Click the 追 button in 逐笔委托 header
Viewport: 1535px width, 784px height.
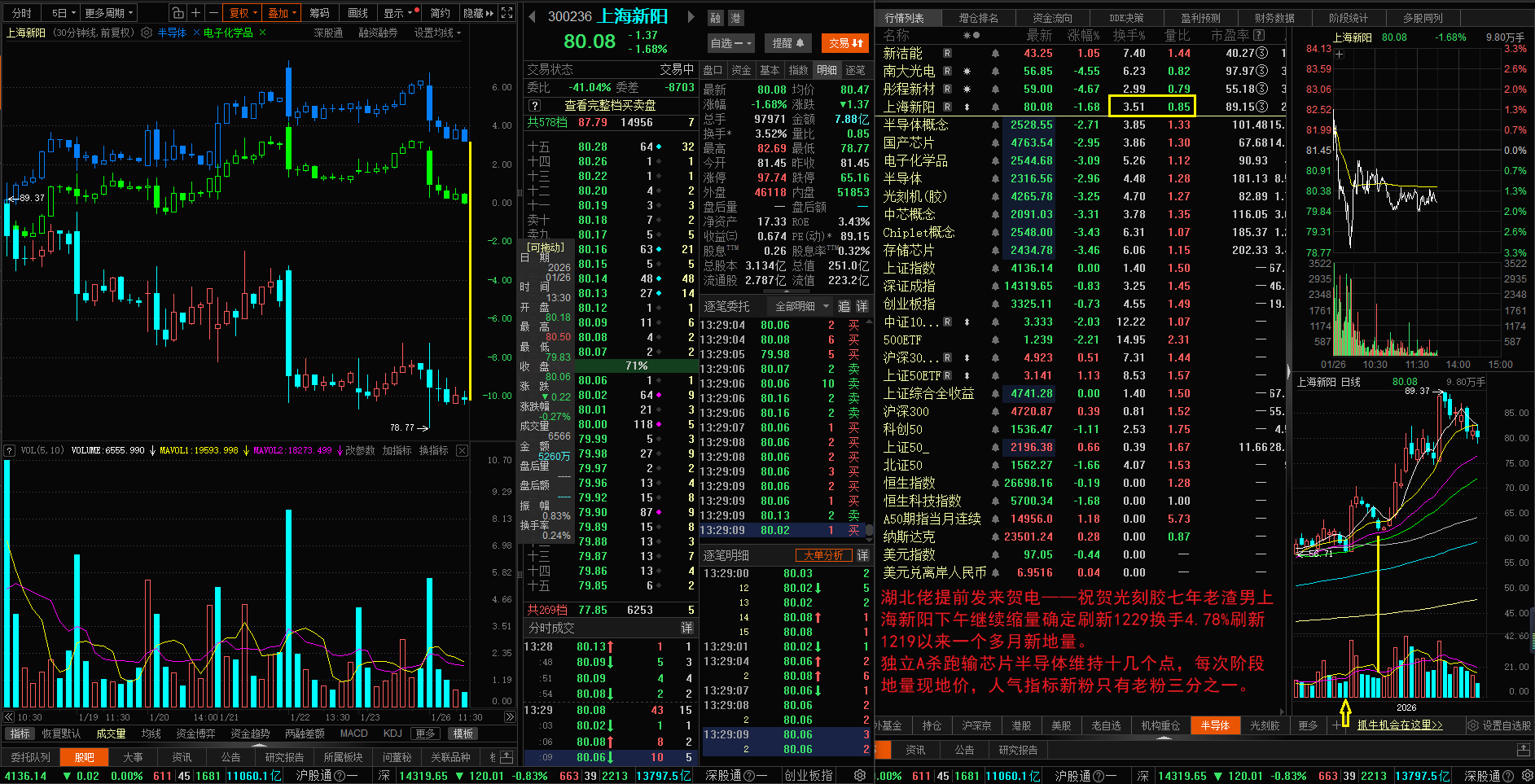tap(844, 306)
